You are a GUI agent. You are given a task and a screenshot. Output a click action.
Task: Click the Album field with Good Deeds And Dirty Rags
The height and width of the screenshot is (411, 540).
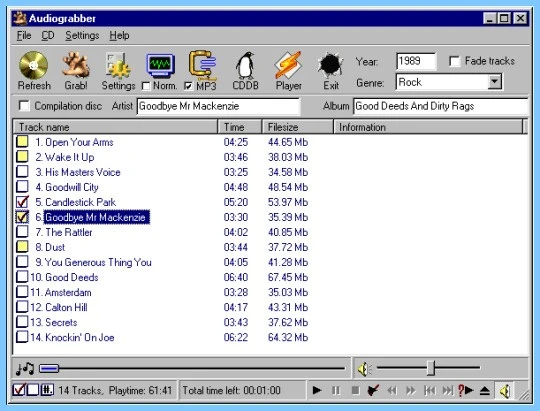[x=440, y=106]
